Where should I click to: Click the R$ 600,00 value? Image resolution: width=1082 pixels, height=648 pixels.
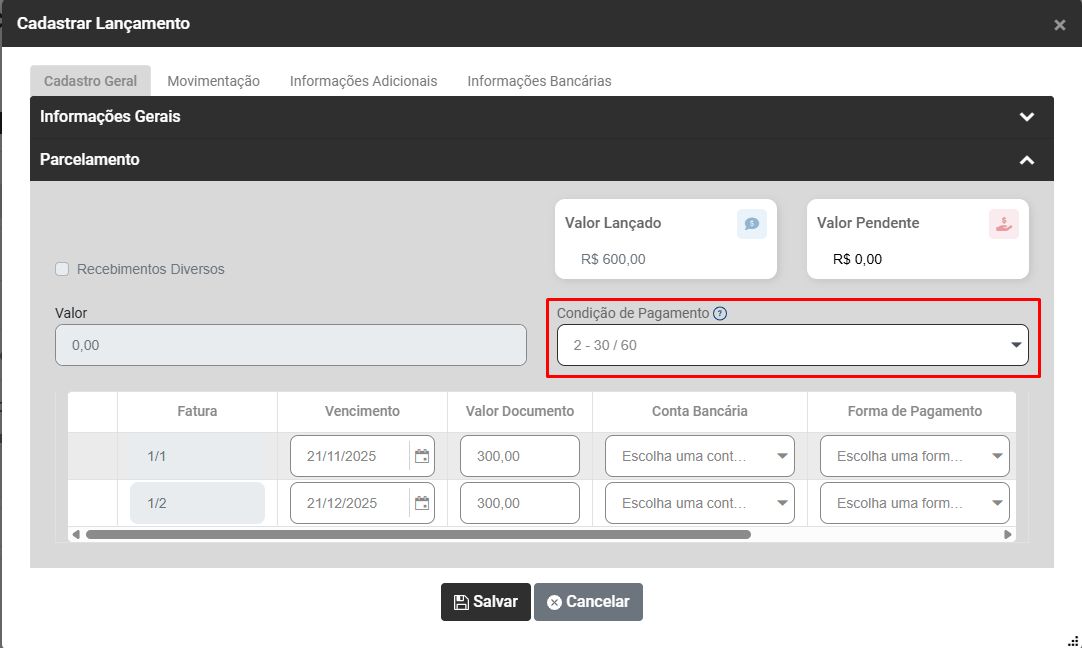(613, 259)
